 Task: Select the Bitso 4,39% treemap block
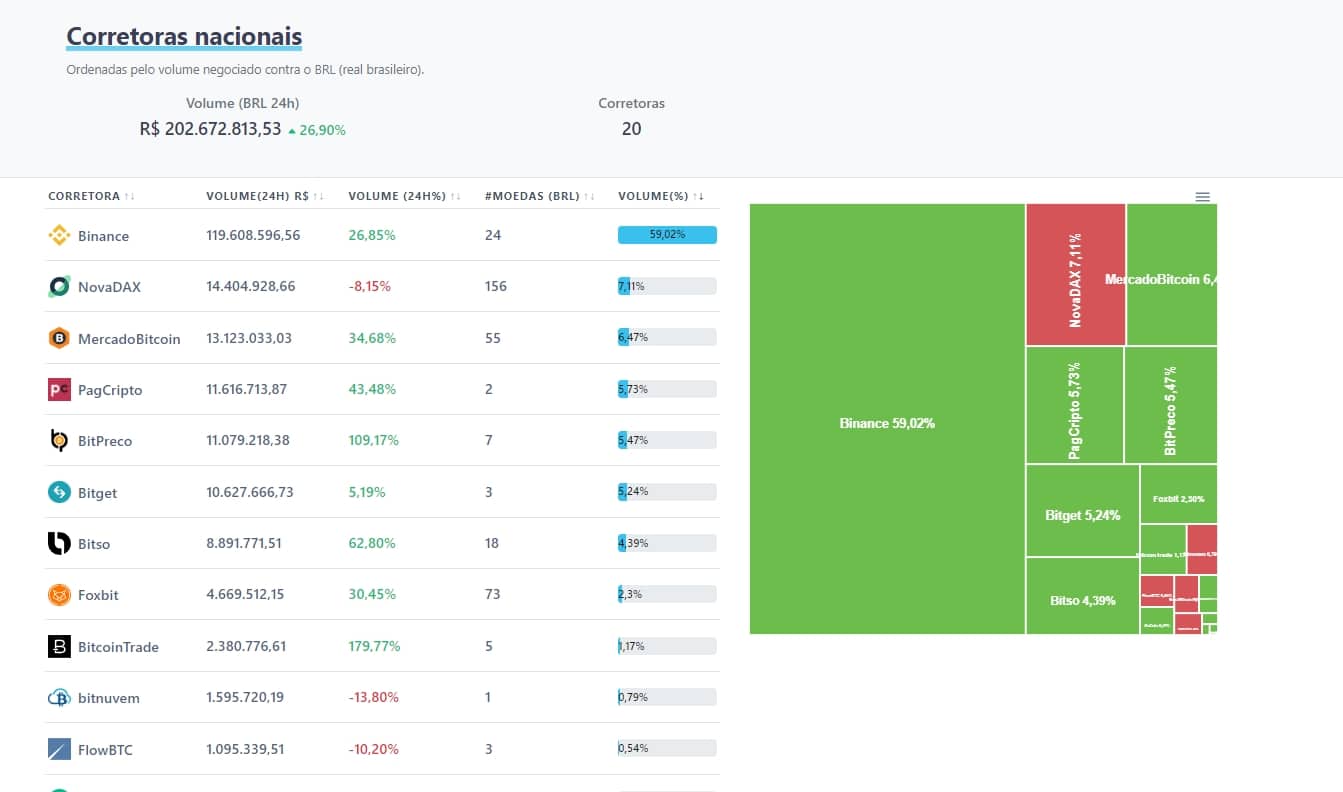point(1083,596)
